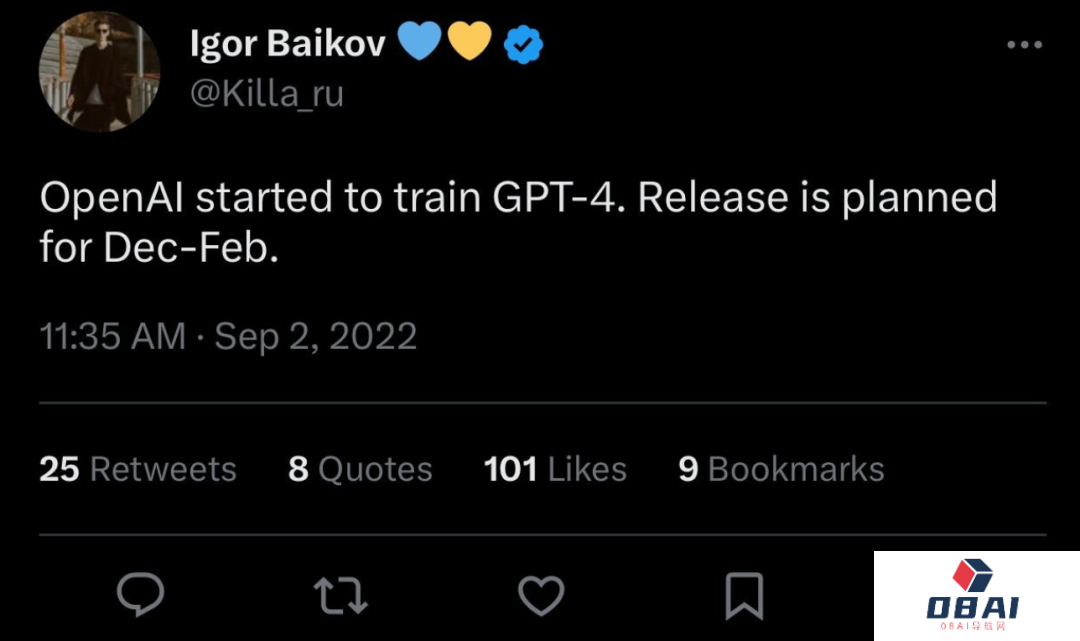This screenshot has height=641, width=1080.
Task: Open the three-dot more options menu
Action: (x=1023, y=45)
